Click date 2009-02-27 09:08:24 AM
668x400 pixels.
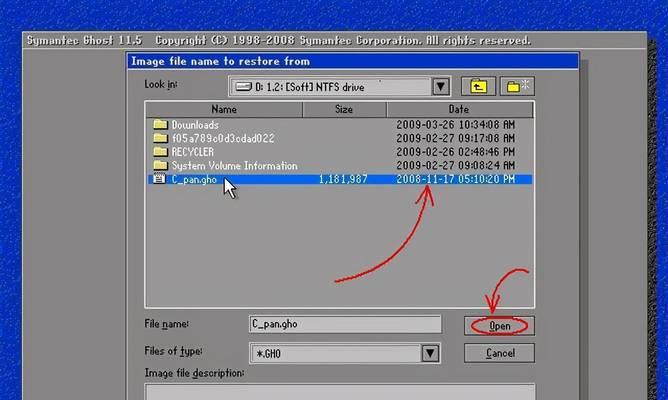[x=455, y=165]
